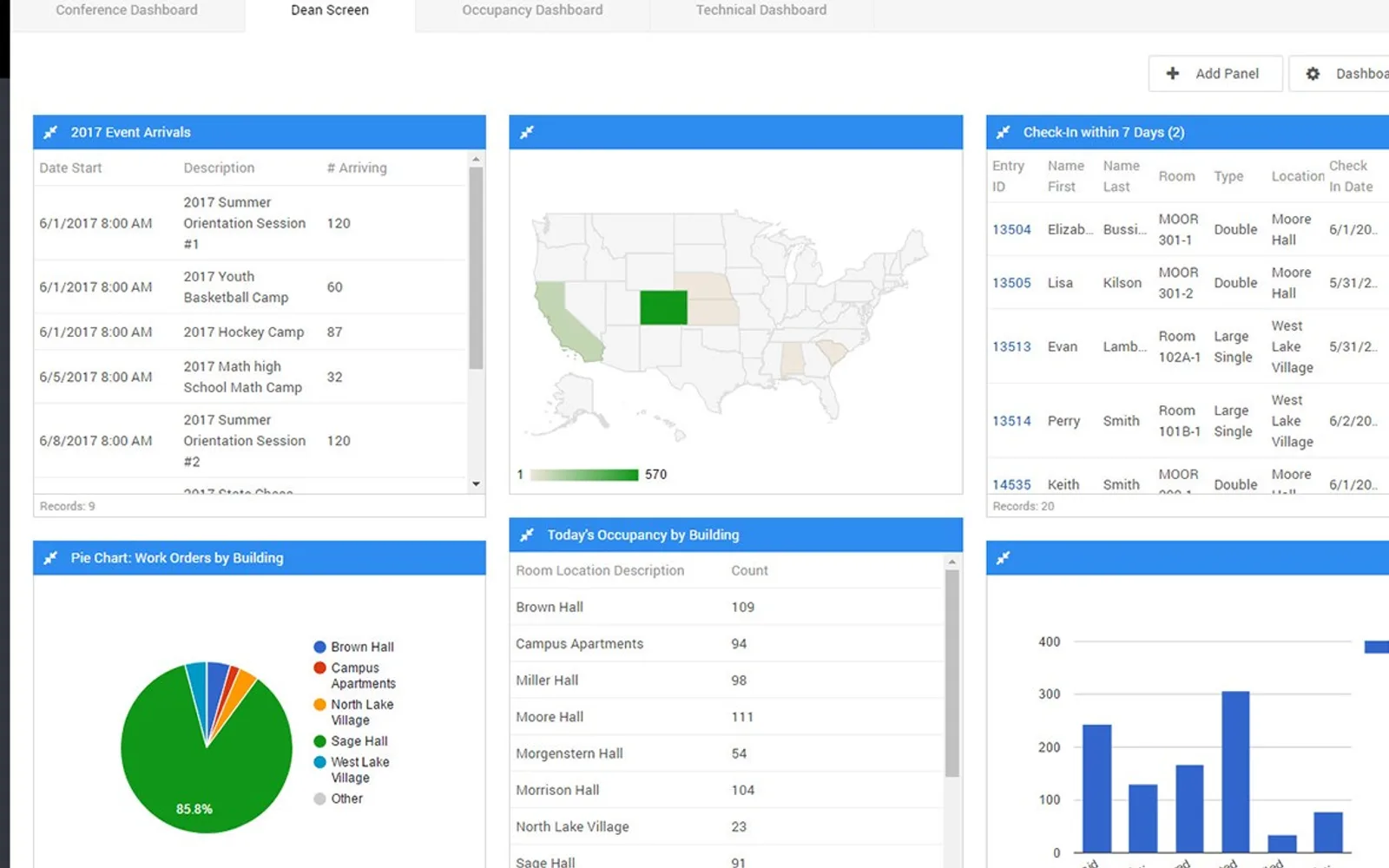Click pin icon on Check-In within 7 Days panel
The height and width of the screenshot is (868, 1389).
click(1003, 132)
